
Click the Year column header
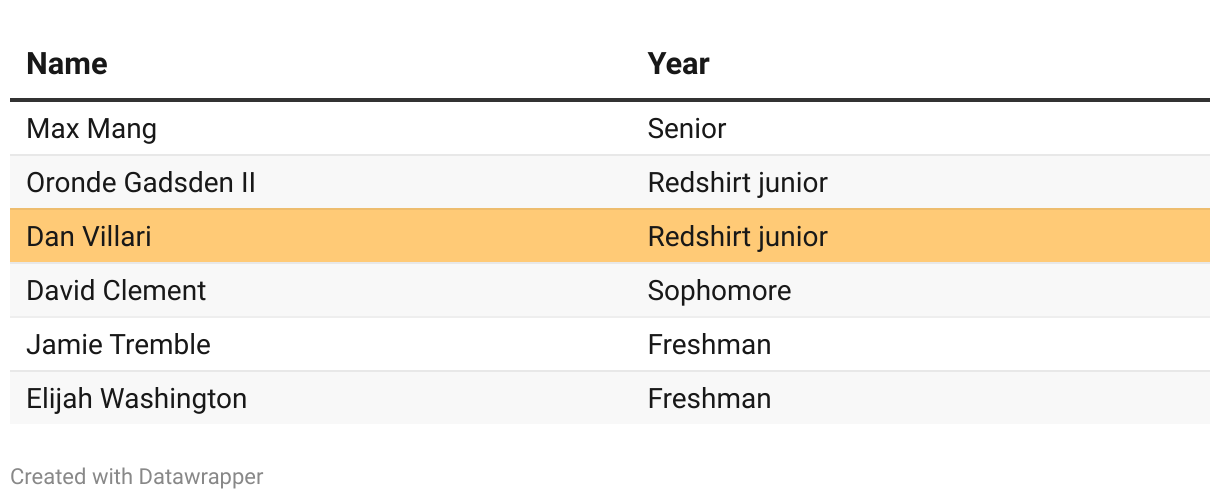pos(678,64)
